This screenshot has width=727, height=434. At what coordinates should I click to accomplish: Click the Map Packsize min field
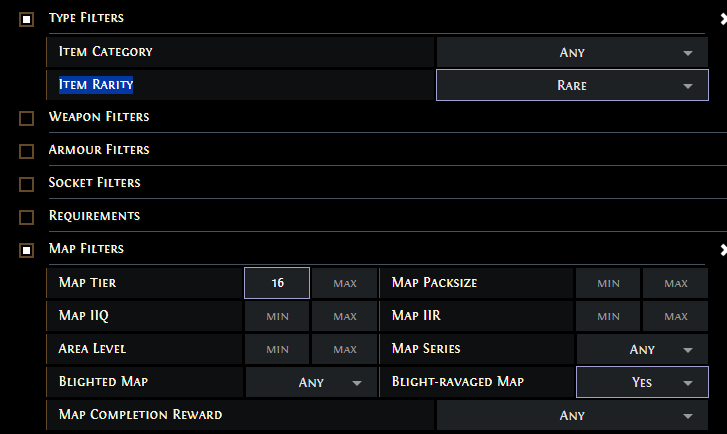click(x=608, y=283)
